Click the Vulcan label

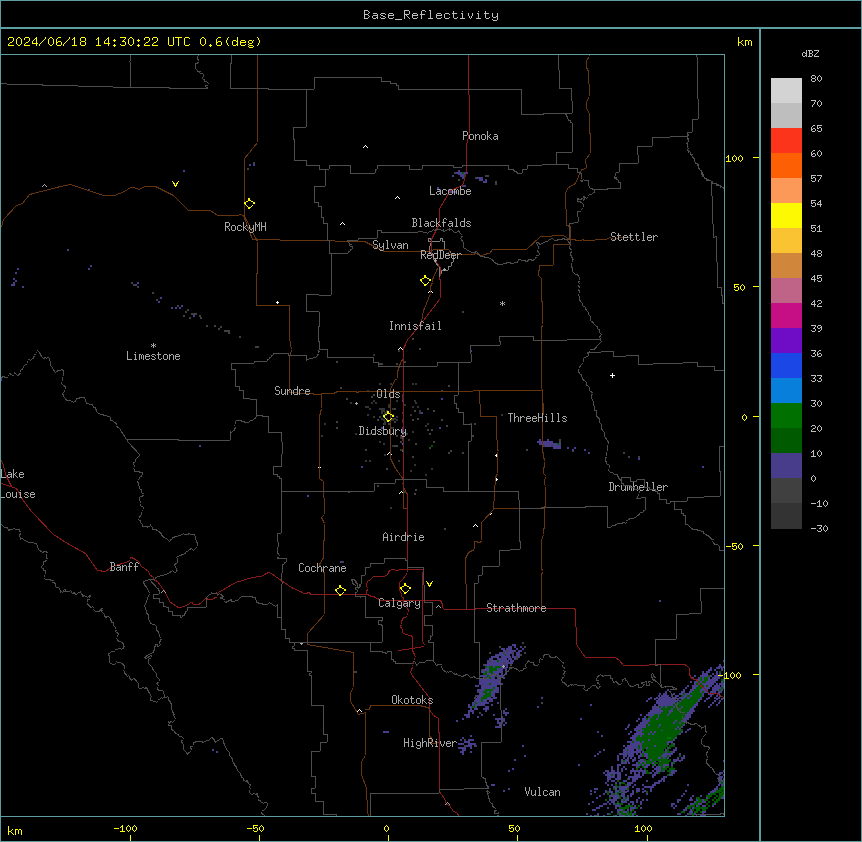[543, 792]
